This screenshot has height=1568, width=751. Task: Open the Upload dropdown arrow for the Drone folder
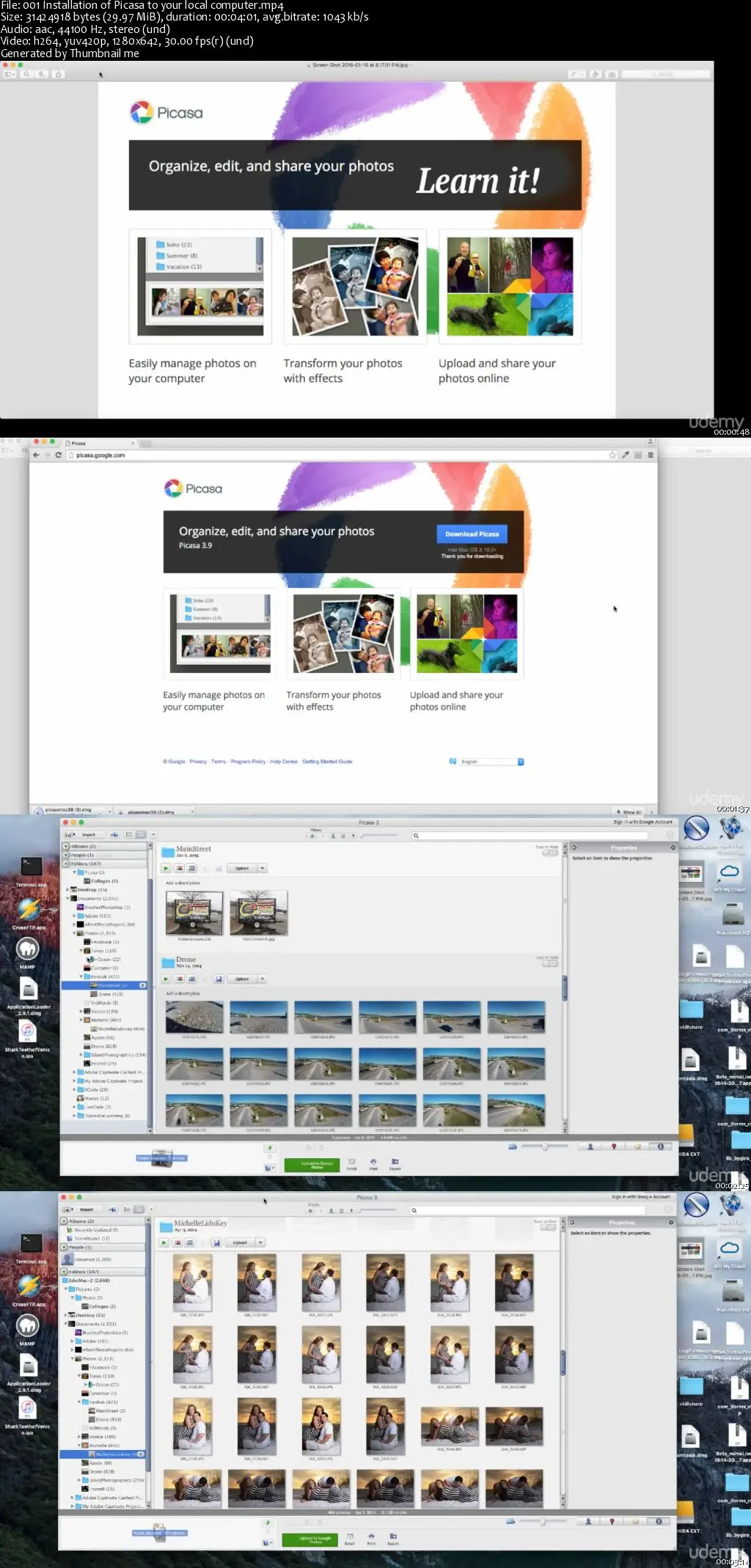coord(263,979)
